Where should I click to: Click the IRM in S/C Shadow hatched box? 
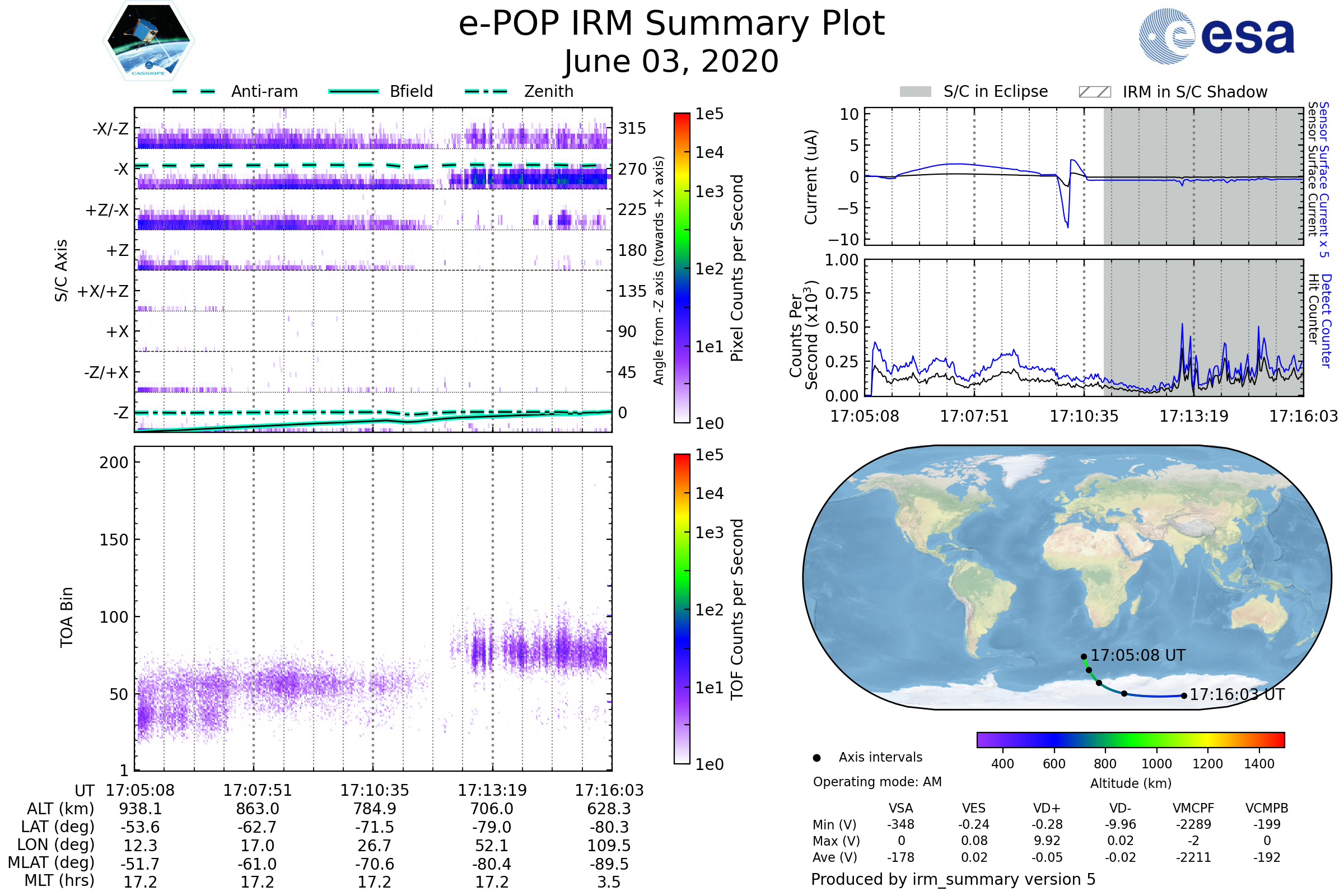[1094, 92]
